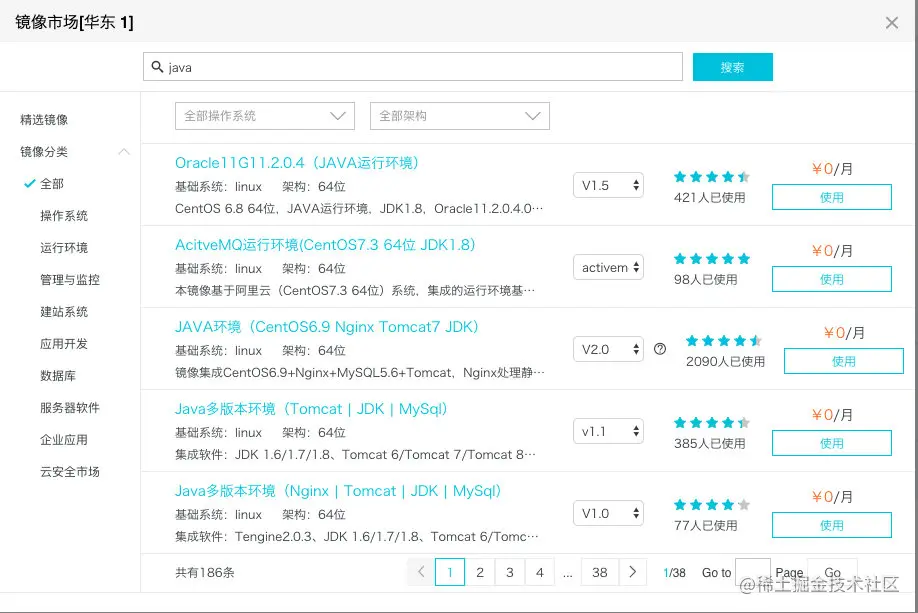918x613 pixels.
Task: Close the 镜像市场 dialog with the X
Action: point(892,23)
